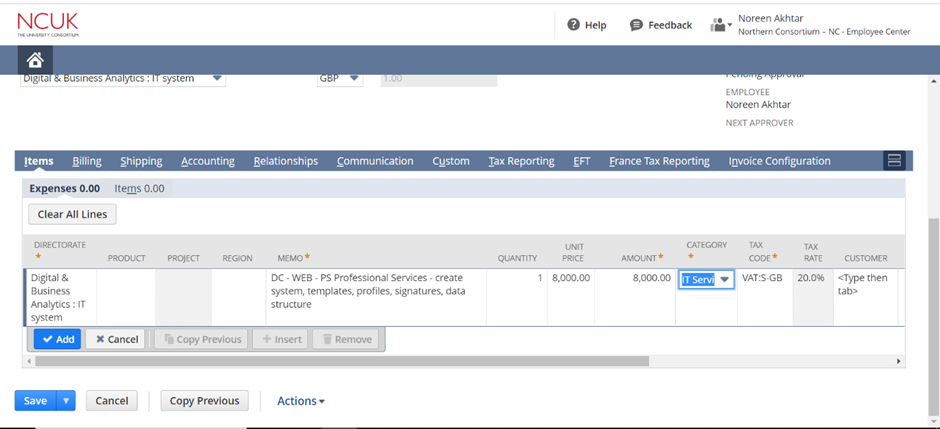
Task: Open the user role switcher icon
Action: [x=720, y=25]
